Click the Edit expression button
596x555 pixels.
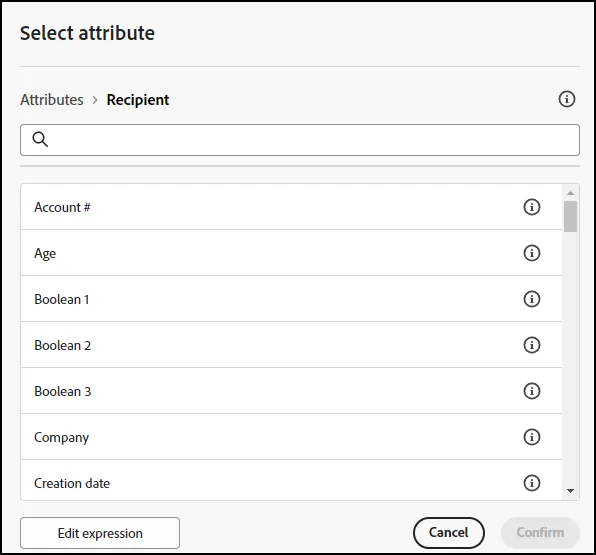pyautogui.click(x=100, y=533)
